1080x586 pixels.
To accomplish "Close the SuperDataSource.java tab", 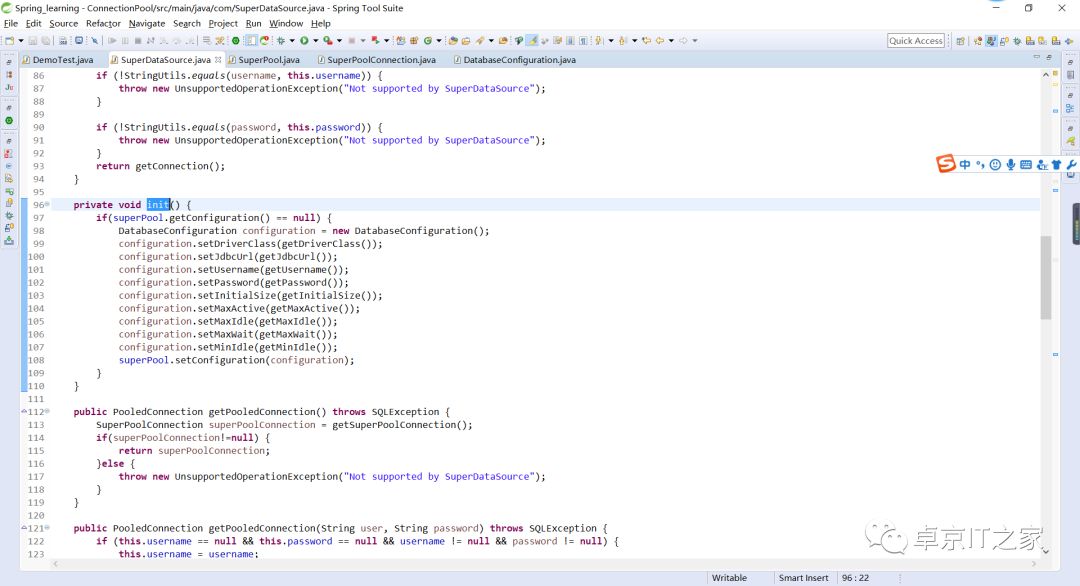I will tap(218, 59).
